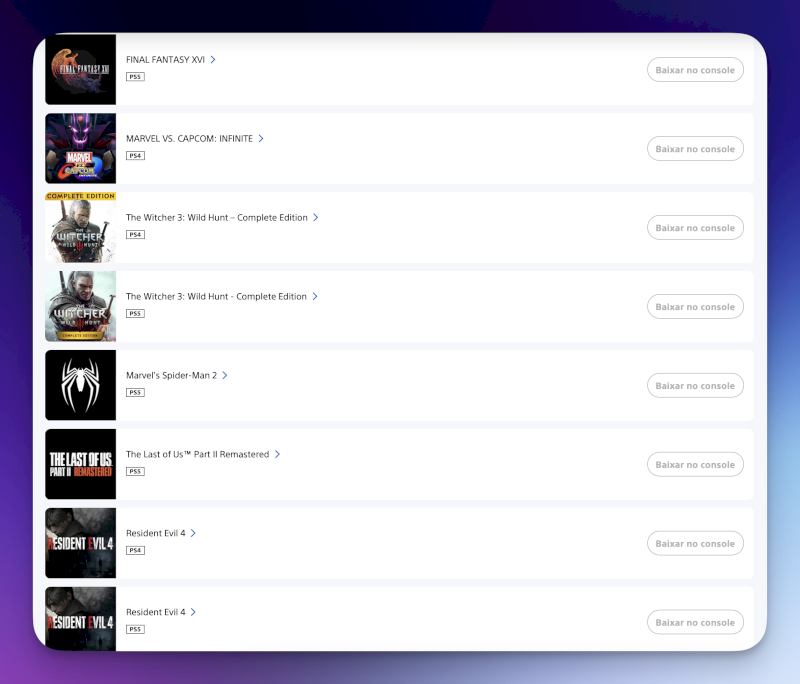Click Baixar no console for Resident Evil 4 PS4

pyautogui.click(x=695, y=543)
